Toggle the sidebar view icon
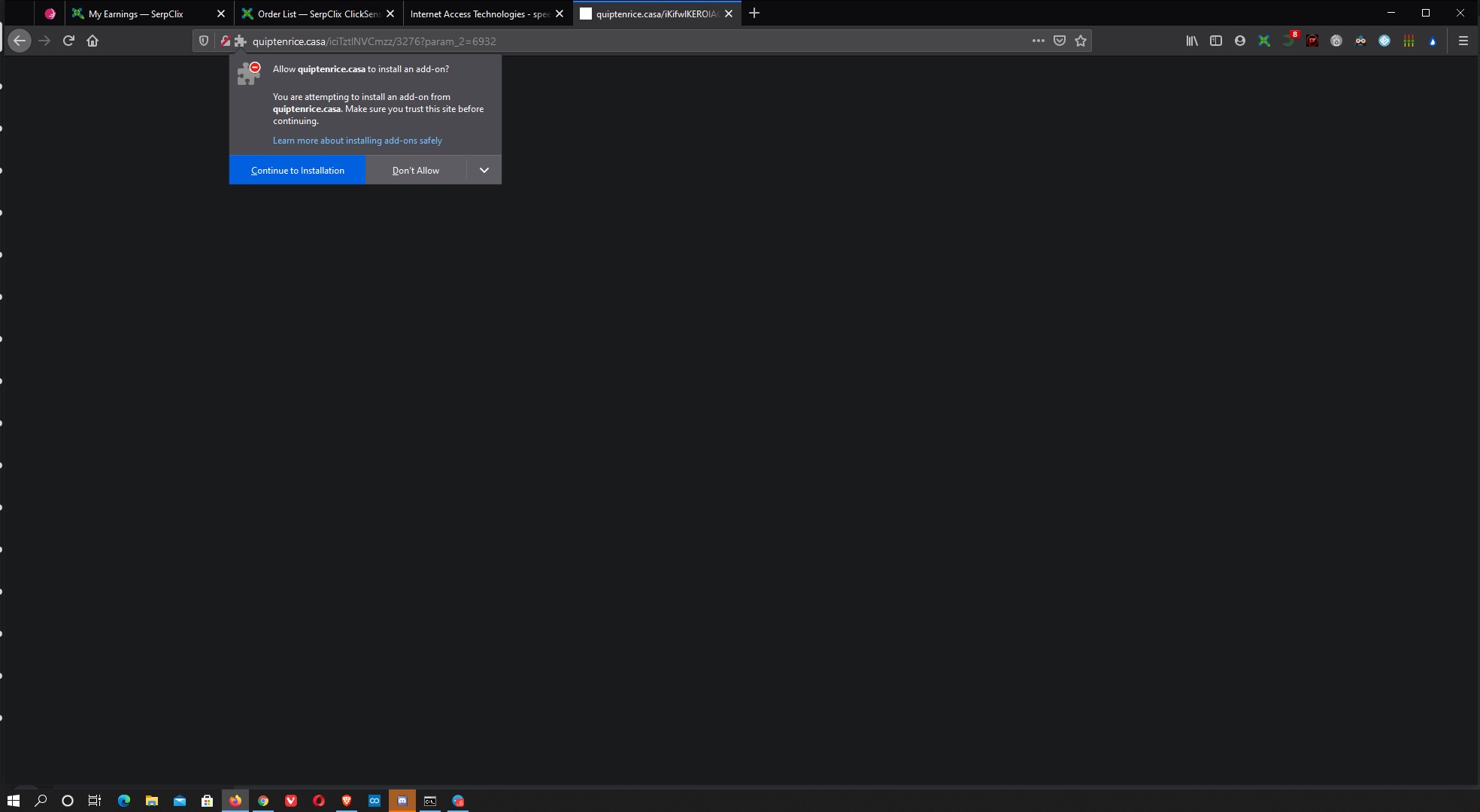 click(x=1216, y=41)
